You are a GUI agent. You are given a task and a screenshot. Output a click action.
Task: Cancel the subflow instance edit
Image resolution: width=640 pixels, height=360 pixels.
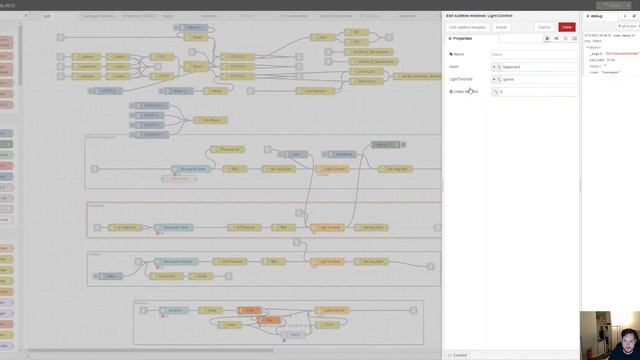click(544, 27)
